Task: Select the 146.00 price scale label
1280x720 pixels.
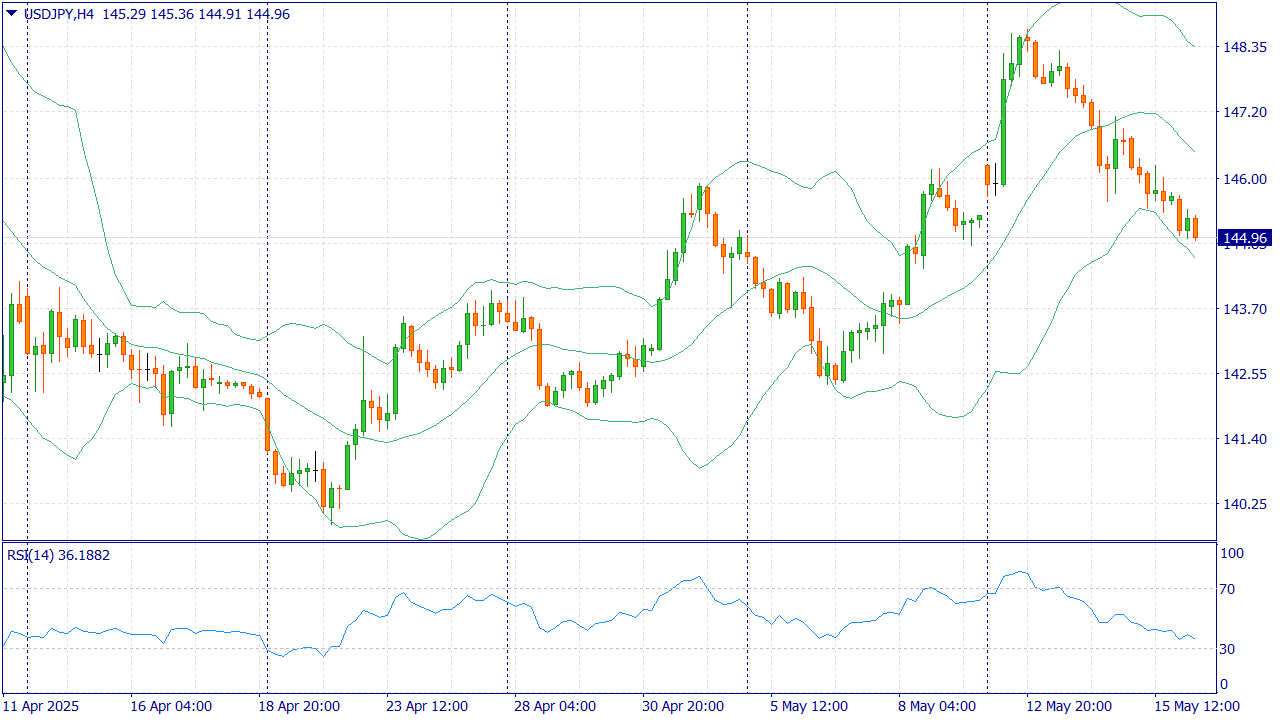Action: click(x=1244, y=179)
